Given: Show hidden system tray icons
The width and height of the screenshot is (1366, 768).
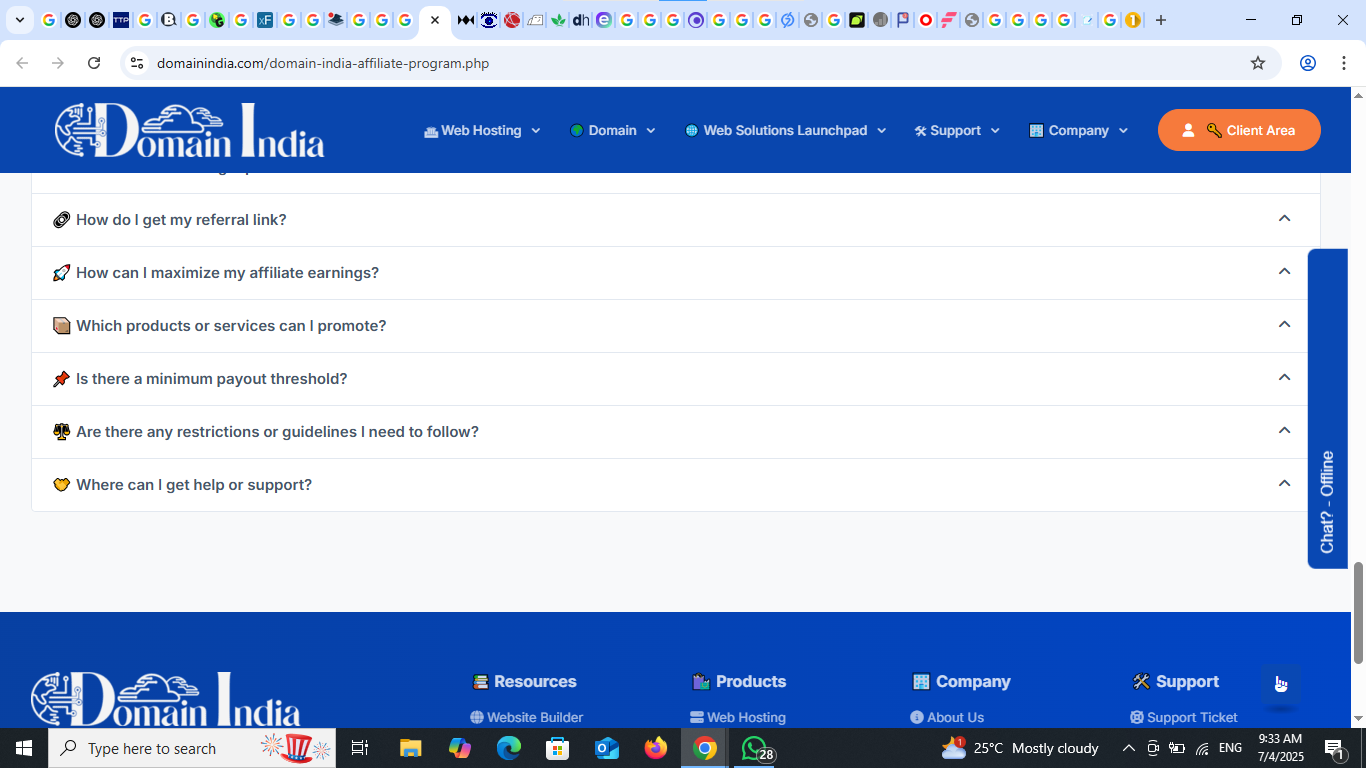Looking at the screenshot, I should pos(1129,748).
